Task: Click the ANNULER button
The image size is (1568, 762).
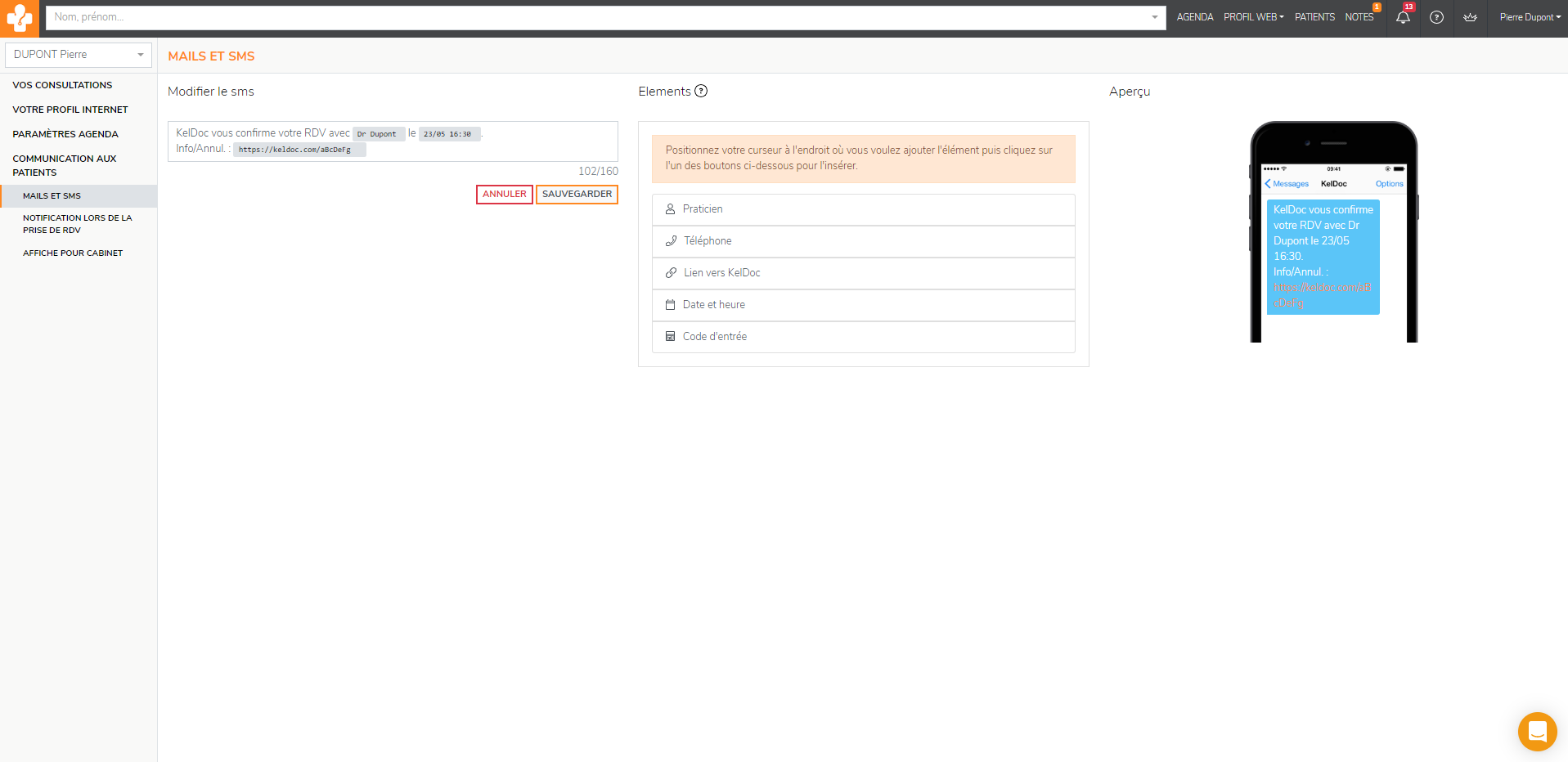Action: 504,195
